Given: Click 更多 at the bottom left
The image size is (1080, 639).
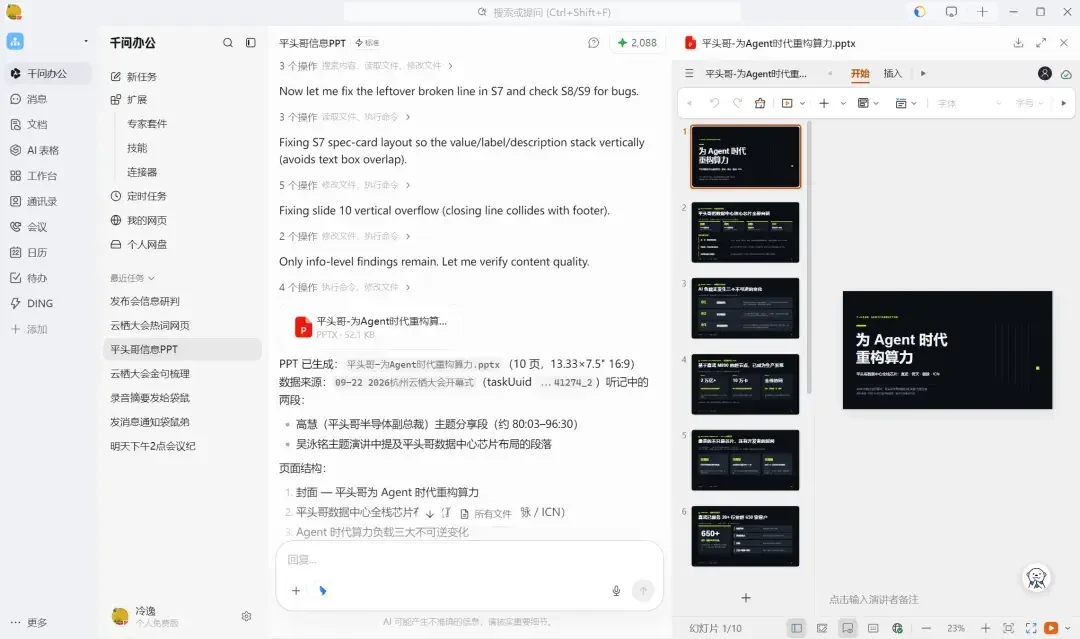Looking at the screenshot, I should point(29,622).
